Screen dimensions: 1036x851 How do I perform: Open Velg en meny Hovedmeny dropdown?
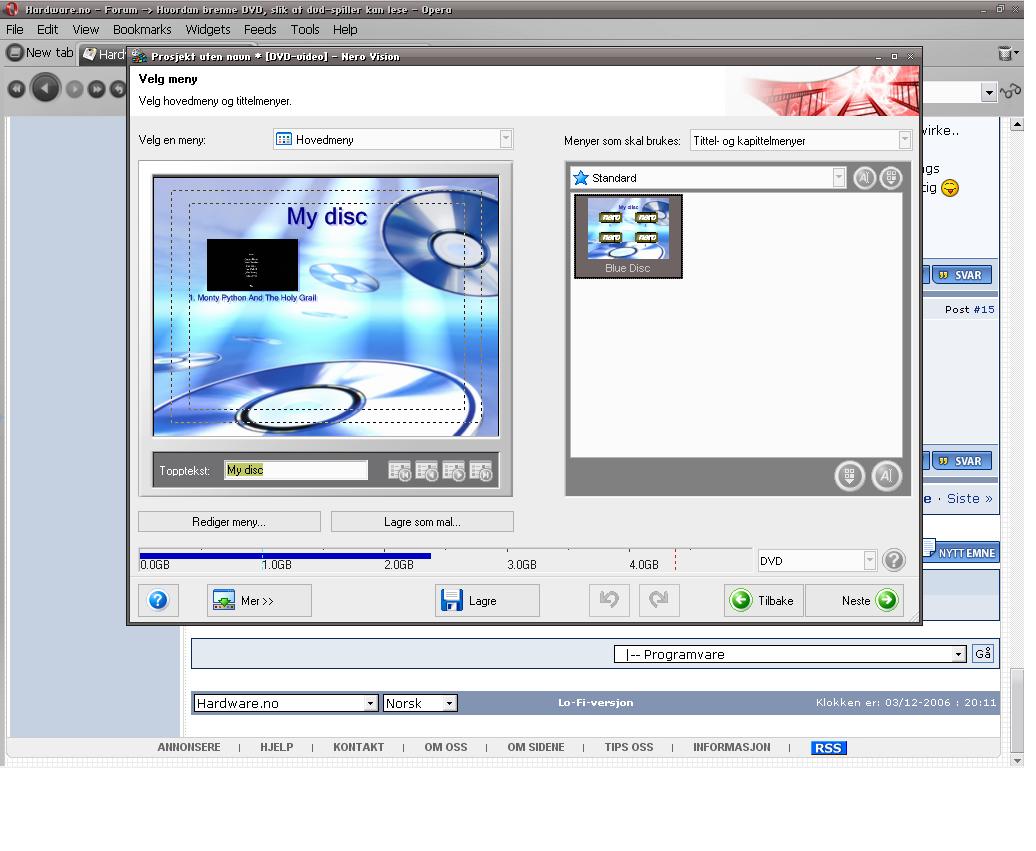coord(393,139)
